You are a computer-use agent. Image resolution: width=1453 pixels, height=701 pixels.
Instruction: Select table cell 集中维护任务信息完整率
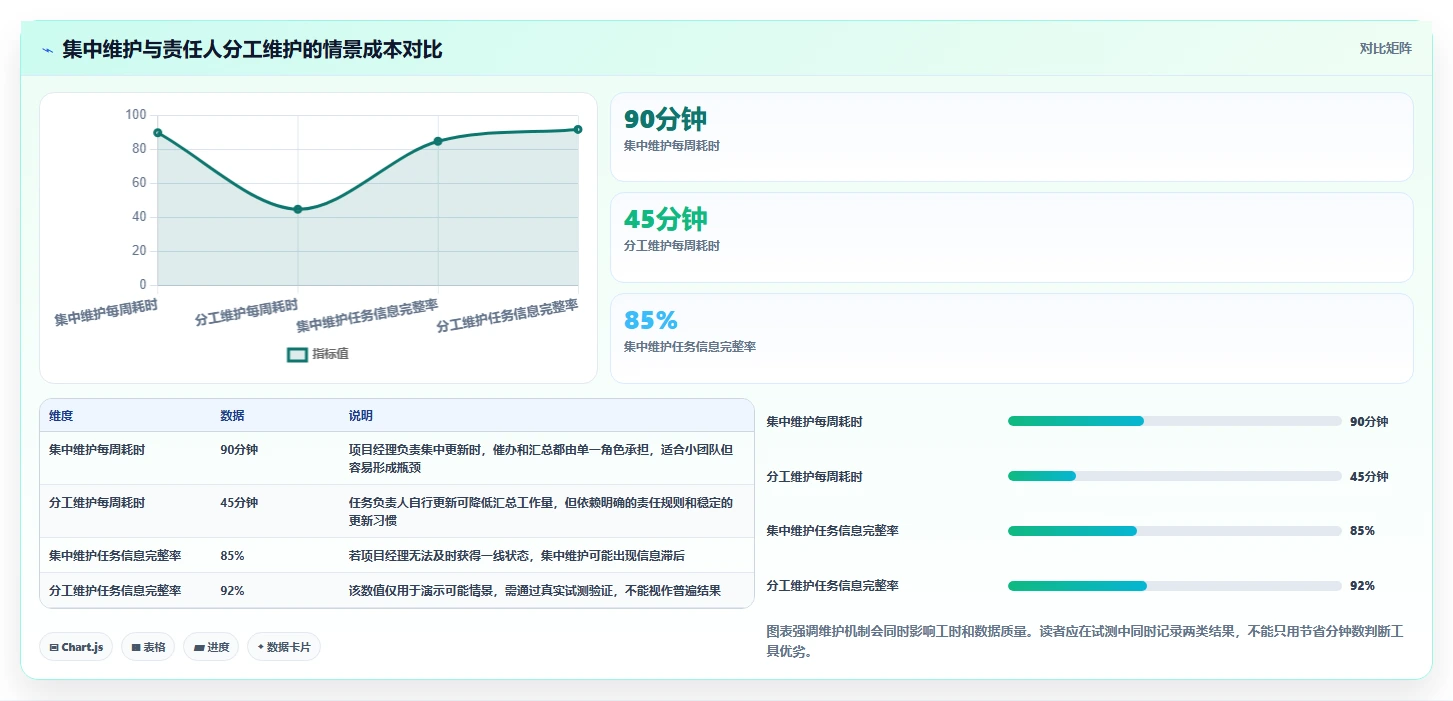click(115, 555)
